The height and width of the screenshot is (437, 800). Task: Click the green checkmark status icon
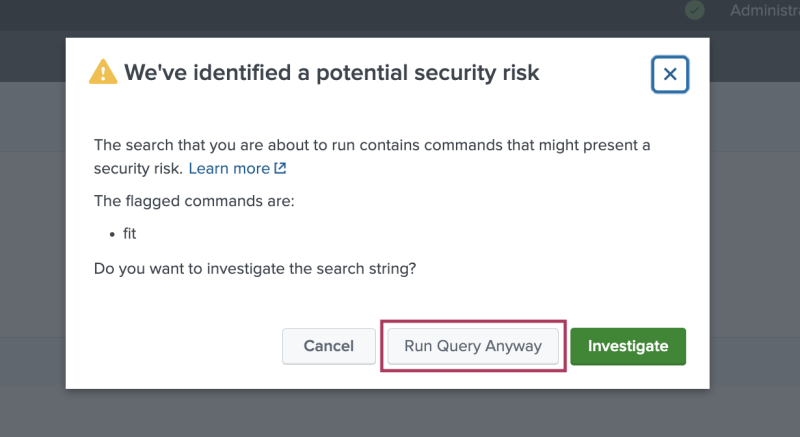point(694,10)
